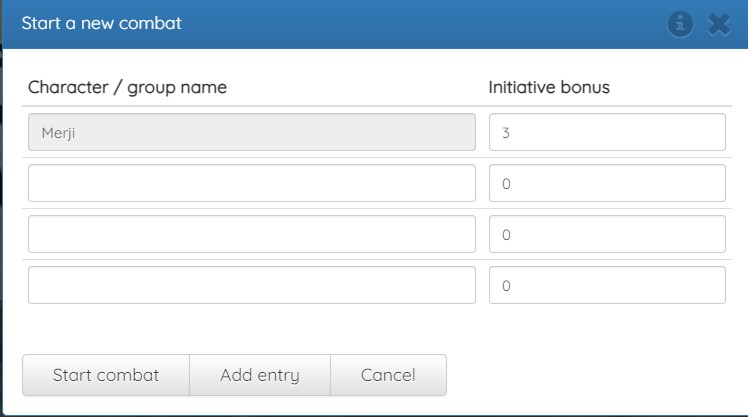
Task: Click the second row initiative bonus field
Action: point(606,183)
